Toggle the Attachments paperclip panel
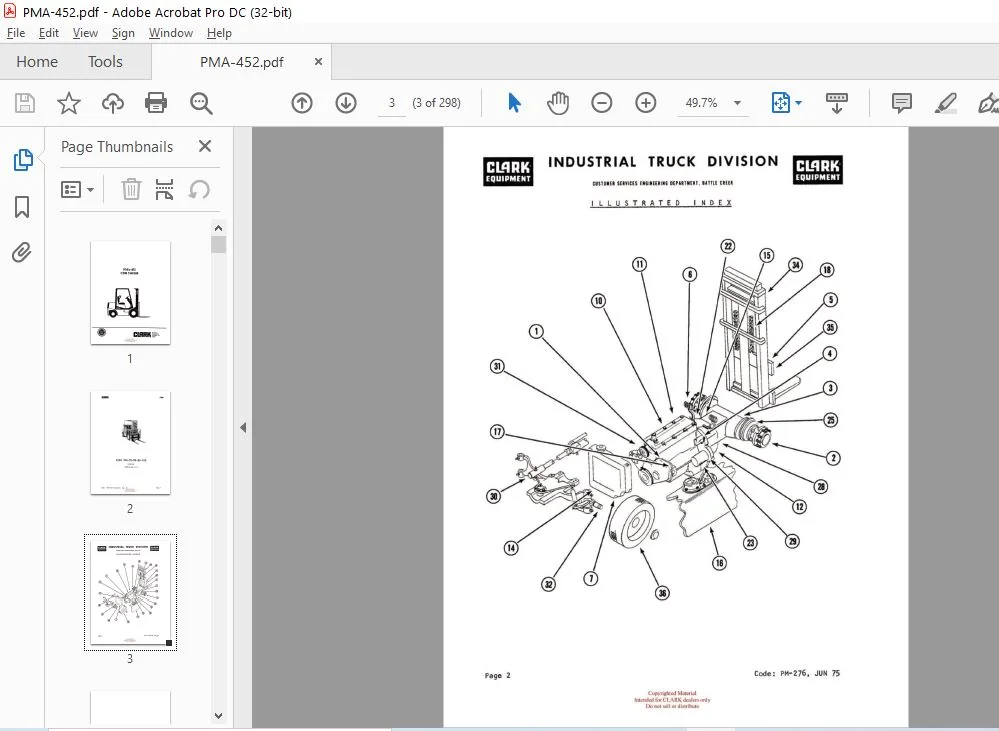Viewport: 999px width, 731px height. click(x=22, y=252)
